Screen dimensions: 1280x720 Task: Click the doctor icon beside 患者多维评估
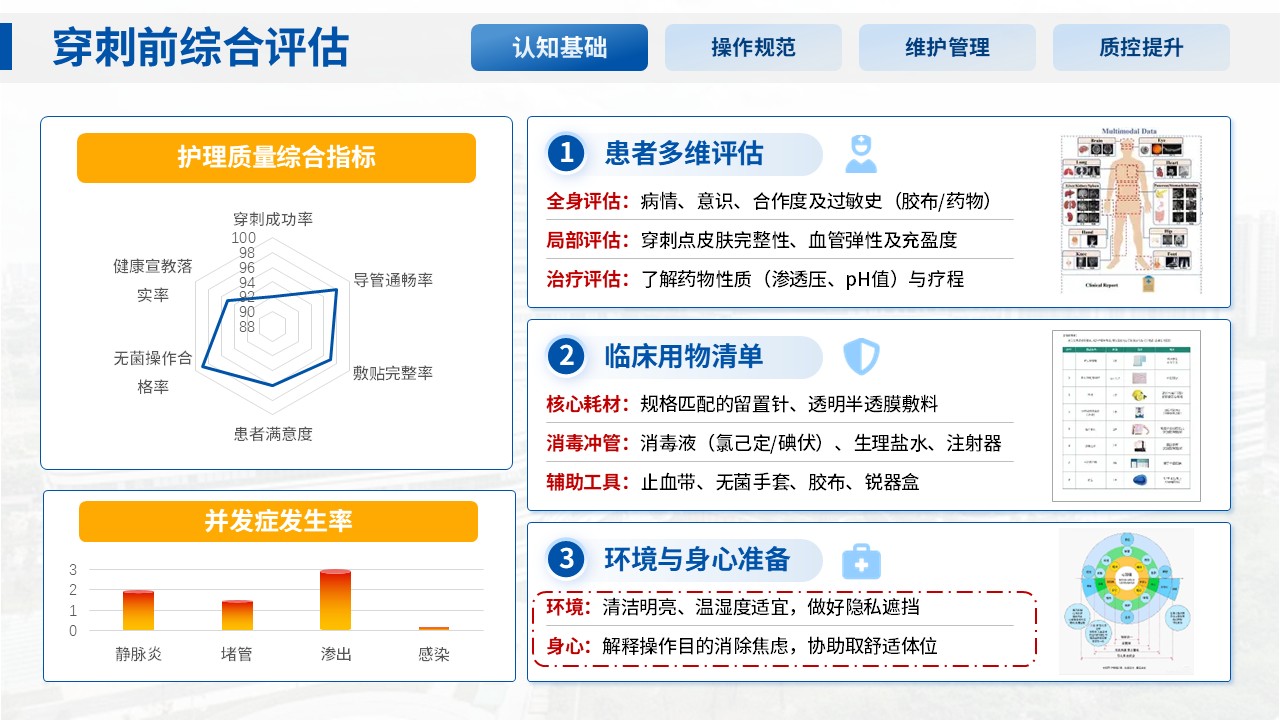click(x=860, y=154)
